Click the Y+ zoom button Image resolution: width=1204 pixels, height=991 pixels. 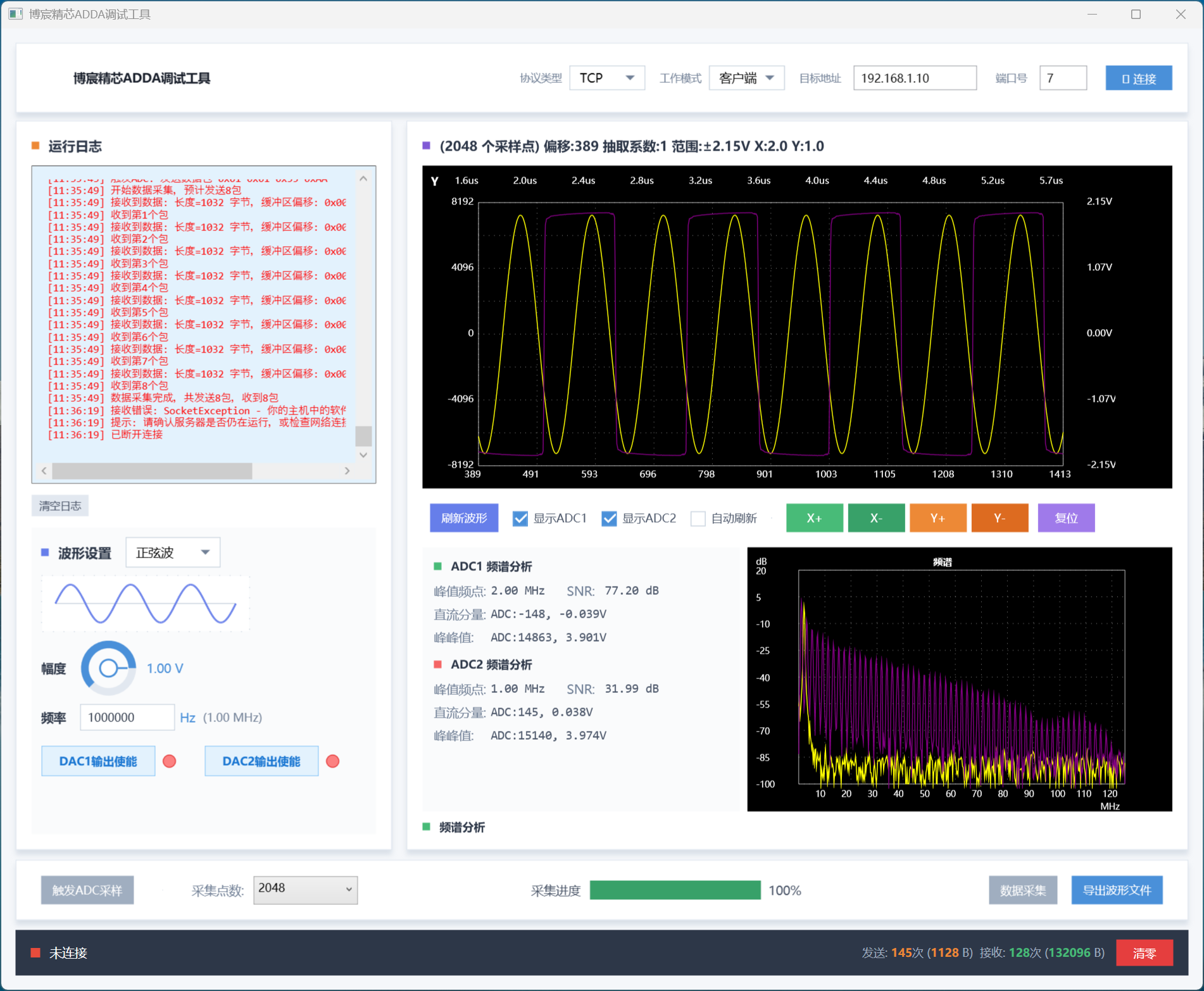point(938,518)
